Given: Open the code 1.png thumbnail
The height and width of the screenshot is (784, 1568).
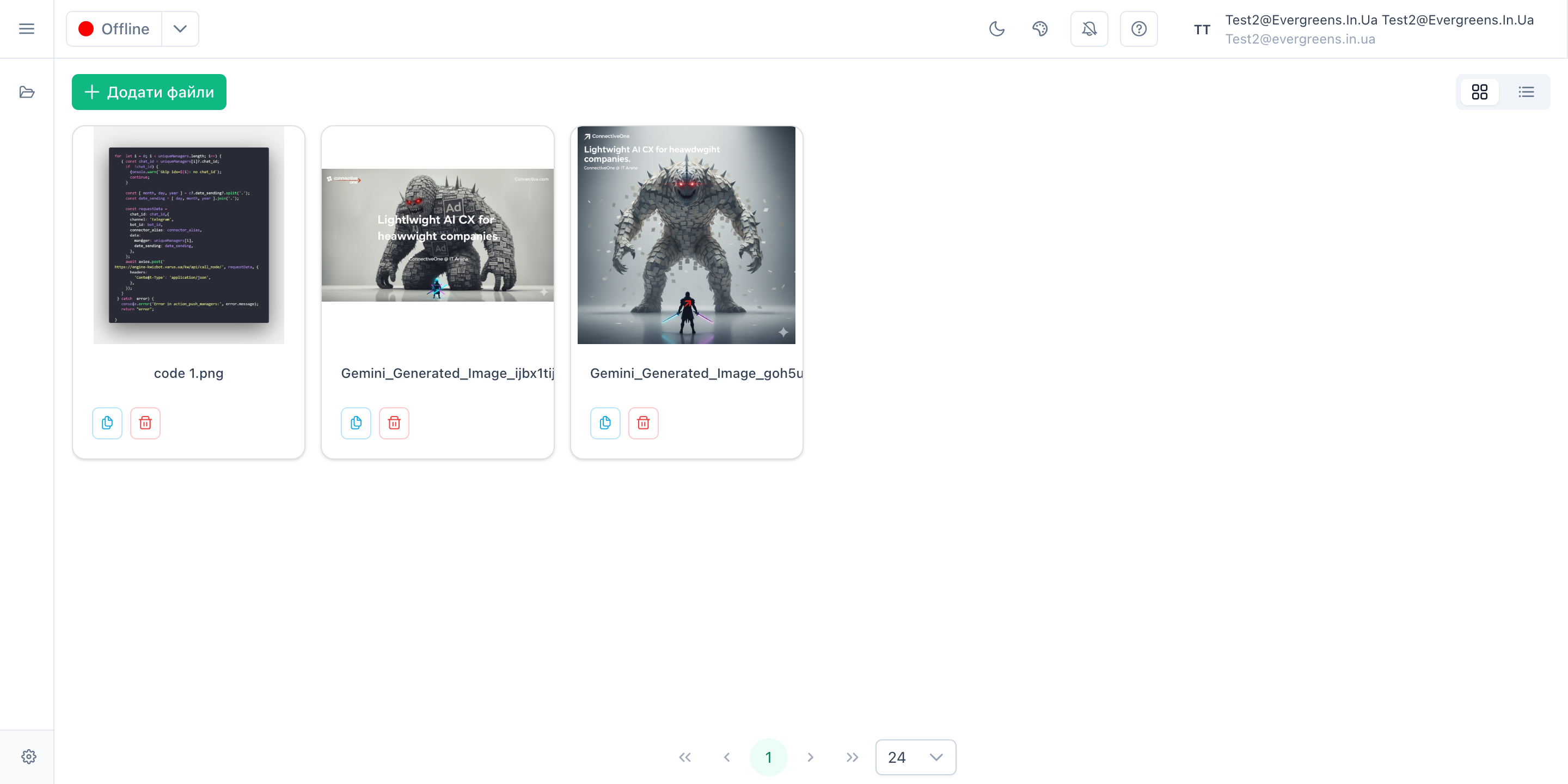Looking at the screenshot, I should tap(189, 235).
